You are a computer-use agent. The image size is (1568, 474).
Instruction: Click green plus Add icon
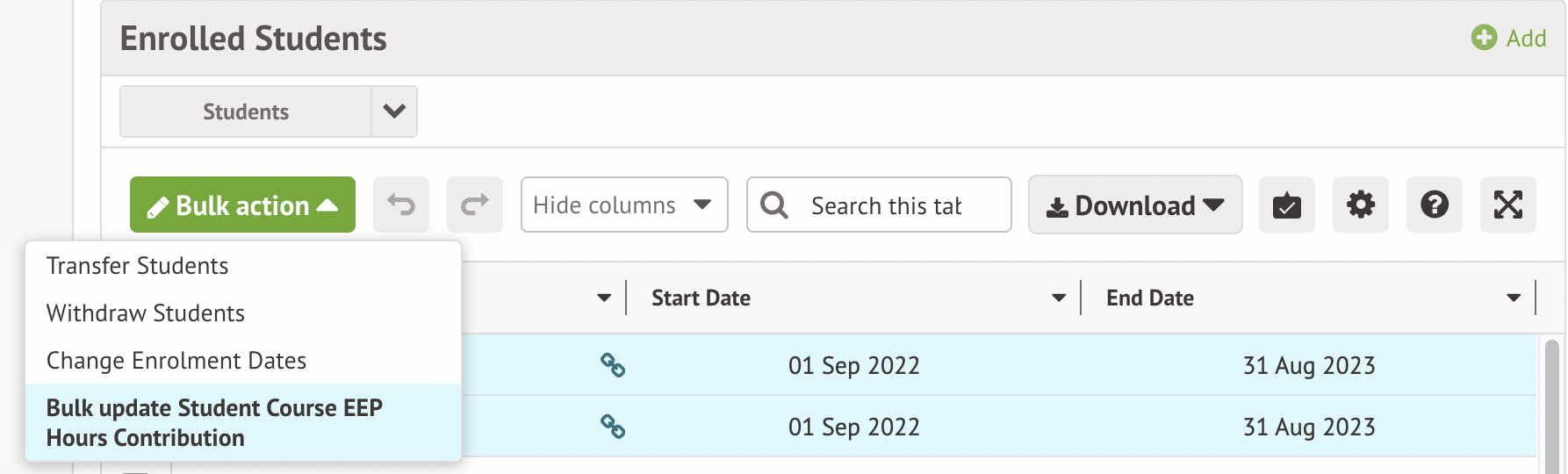[x=1484, y=38]
